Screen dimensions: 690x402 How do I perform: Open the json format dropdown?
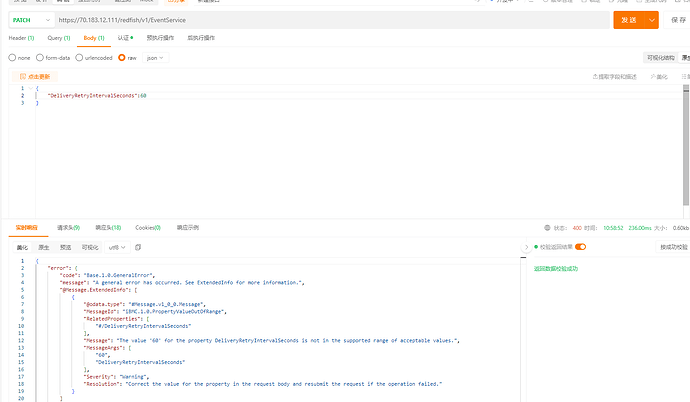155,58
